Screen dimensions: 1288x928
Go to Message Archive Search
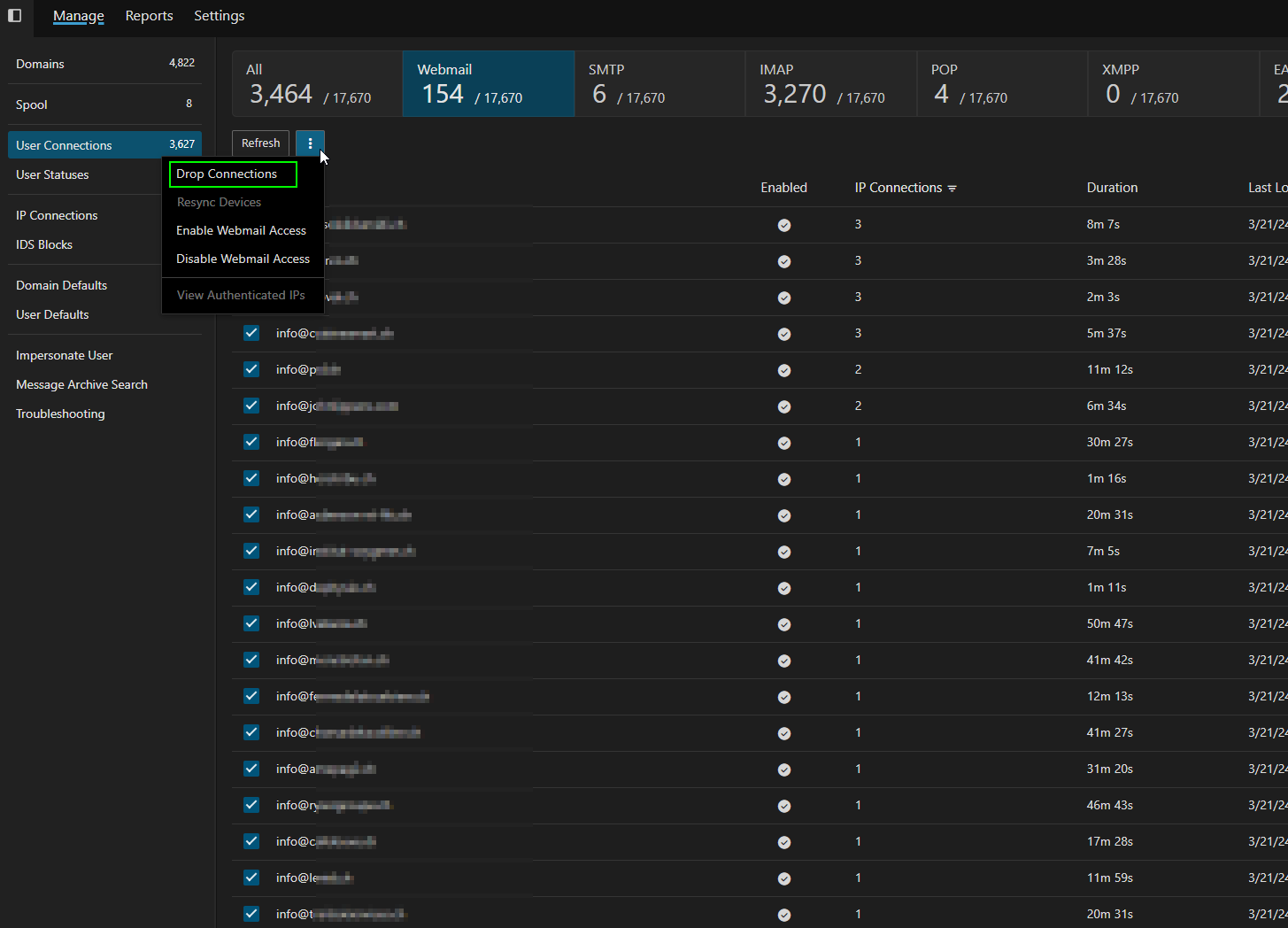click(x=81, y=384)
